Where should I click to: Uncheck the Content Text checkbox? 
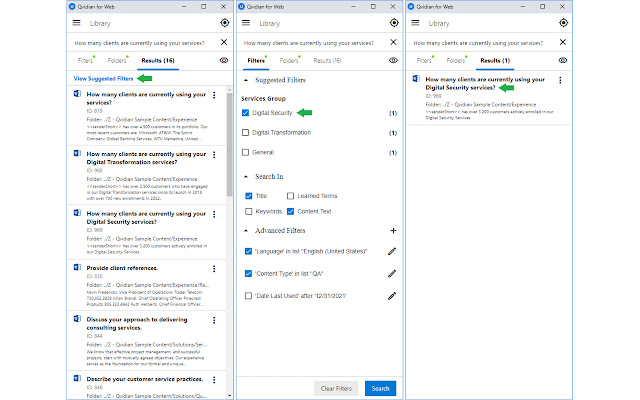point(290,211)
